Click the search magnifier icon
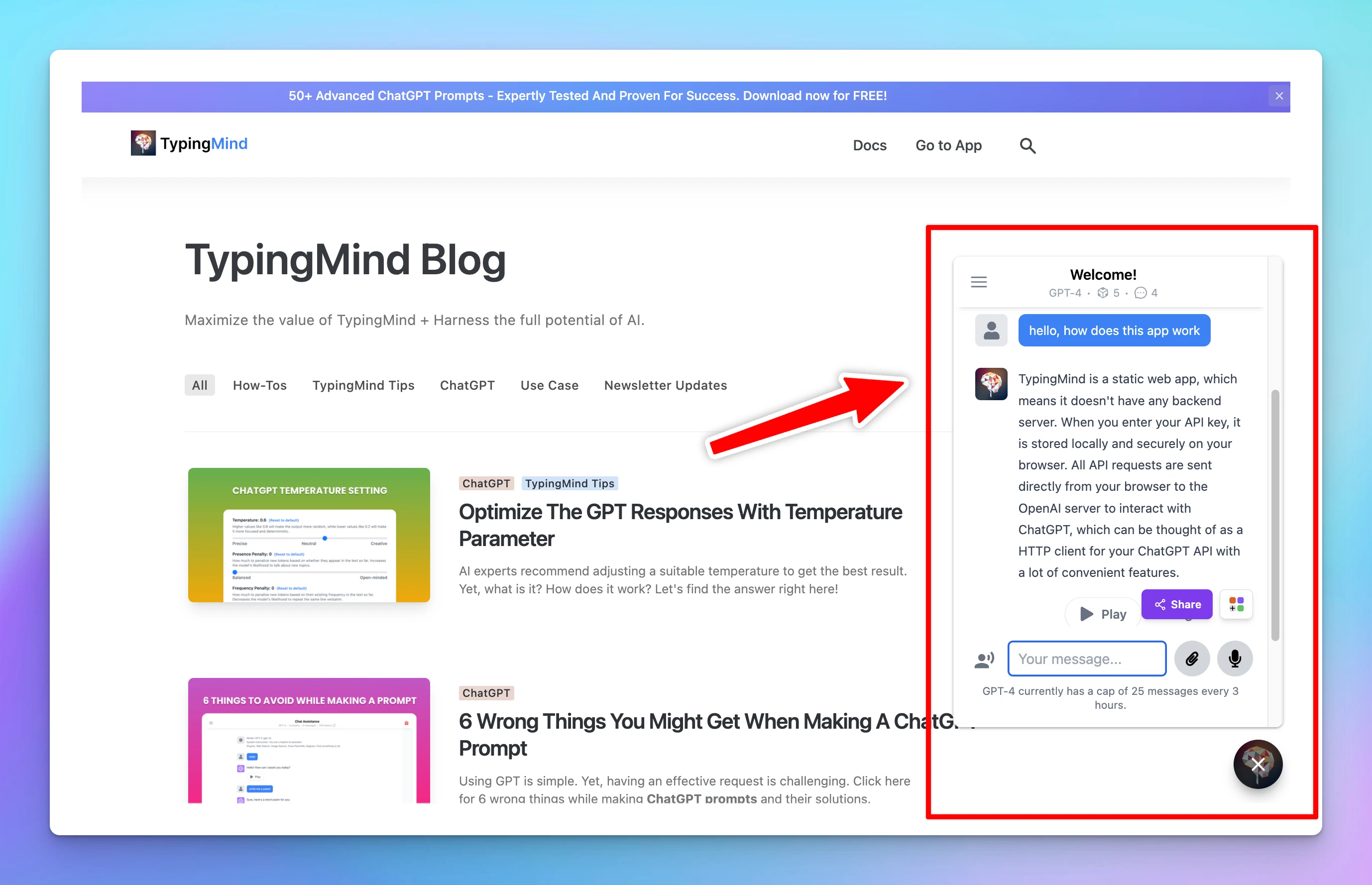Viewport: 1372px width, 885px height. [1027, 146]
